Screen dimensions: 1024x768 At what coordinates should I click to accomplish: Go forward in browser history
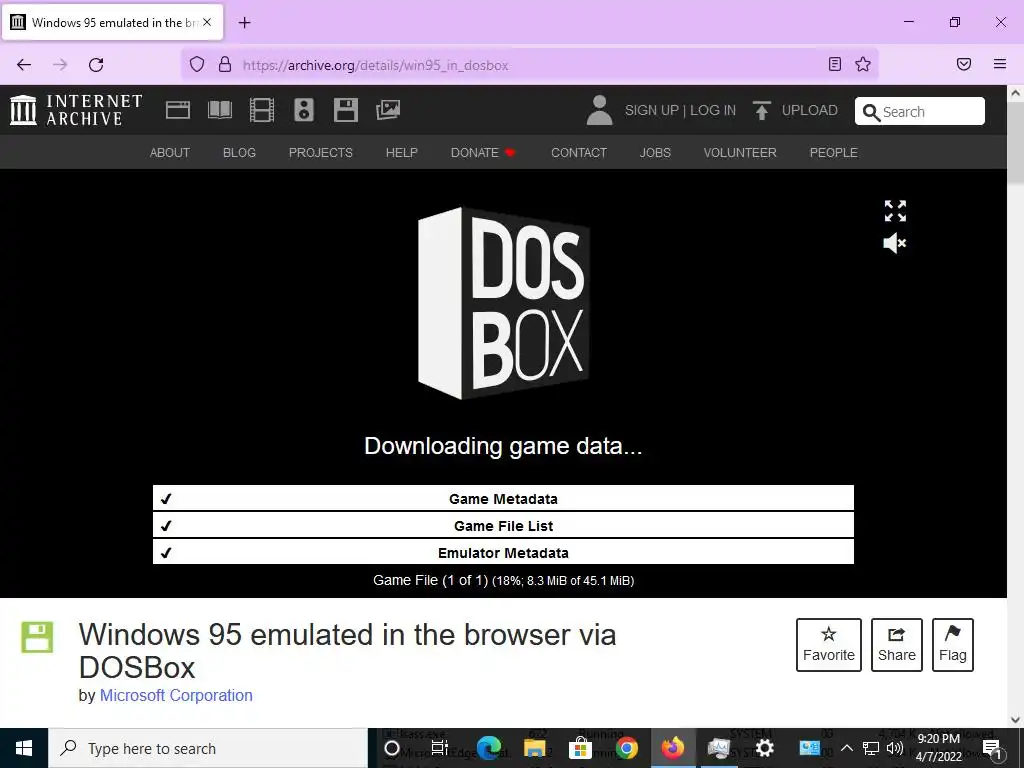click(60, 65)
